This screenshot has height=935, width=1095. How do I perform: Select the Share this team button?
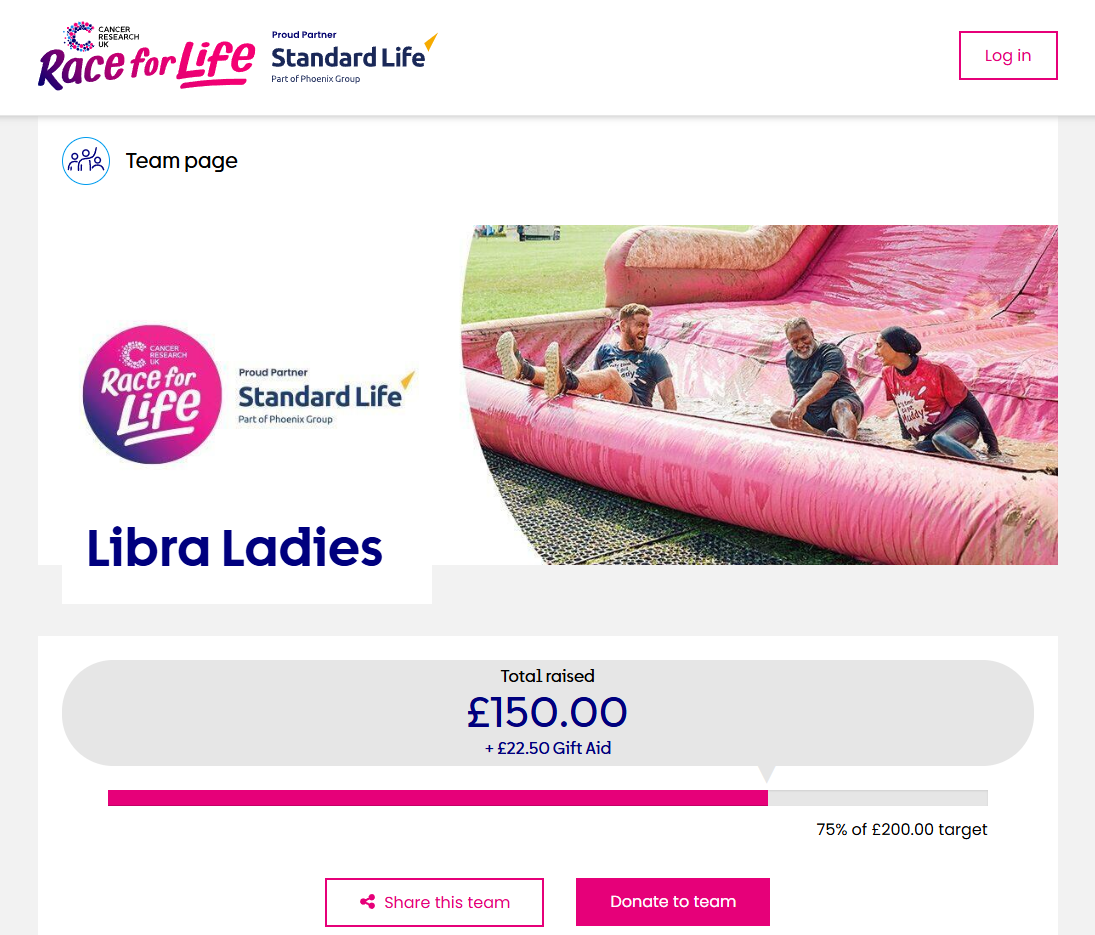(x=434, y=901)
